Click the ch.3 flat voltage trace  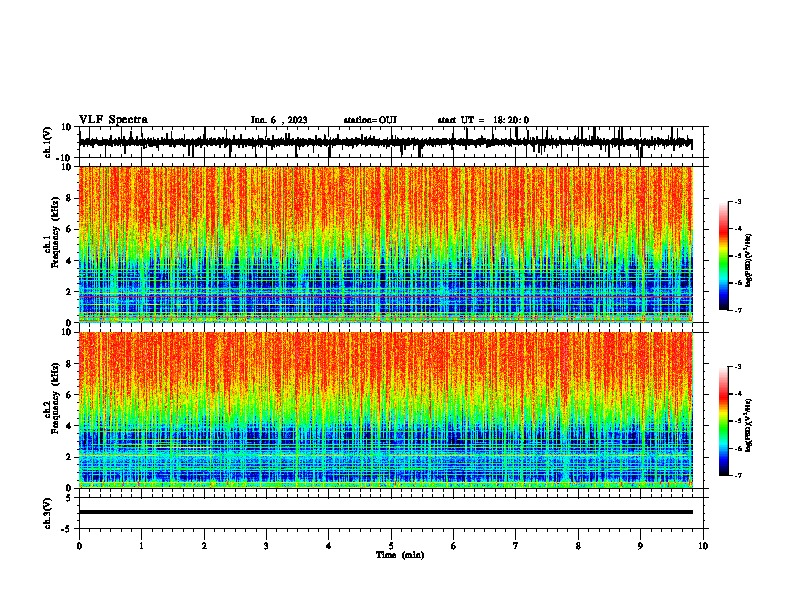pyautogui.click(x=385, y=512)
